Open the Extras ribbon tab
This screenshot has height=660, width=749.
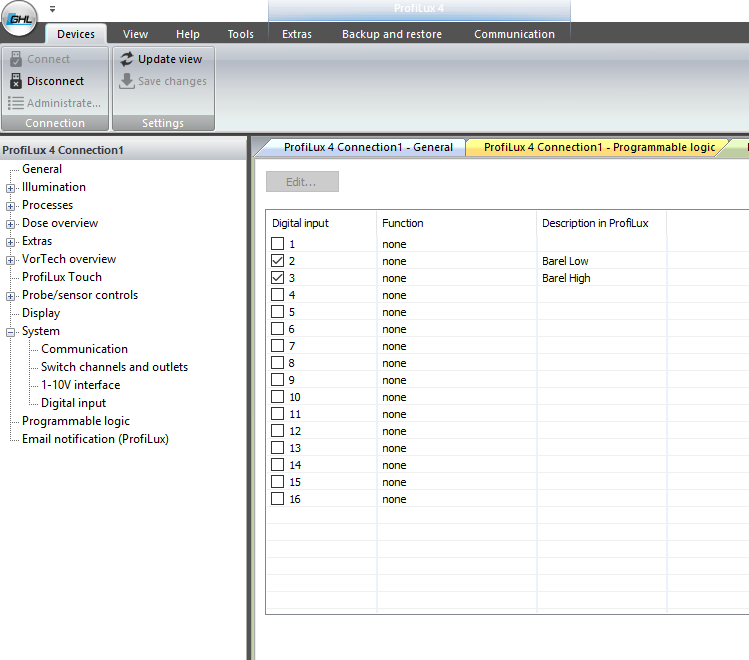[x=297, y=34]
